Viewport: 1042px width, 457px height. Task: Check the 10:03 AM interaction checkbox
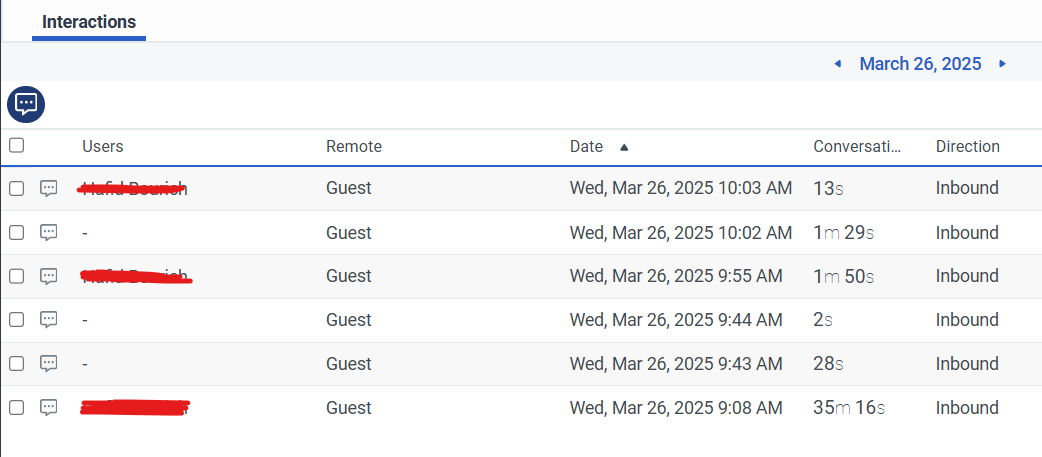tap(16, 188)
